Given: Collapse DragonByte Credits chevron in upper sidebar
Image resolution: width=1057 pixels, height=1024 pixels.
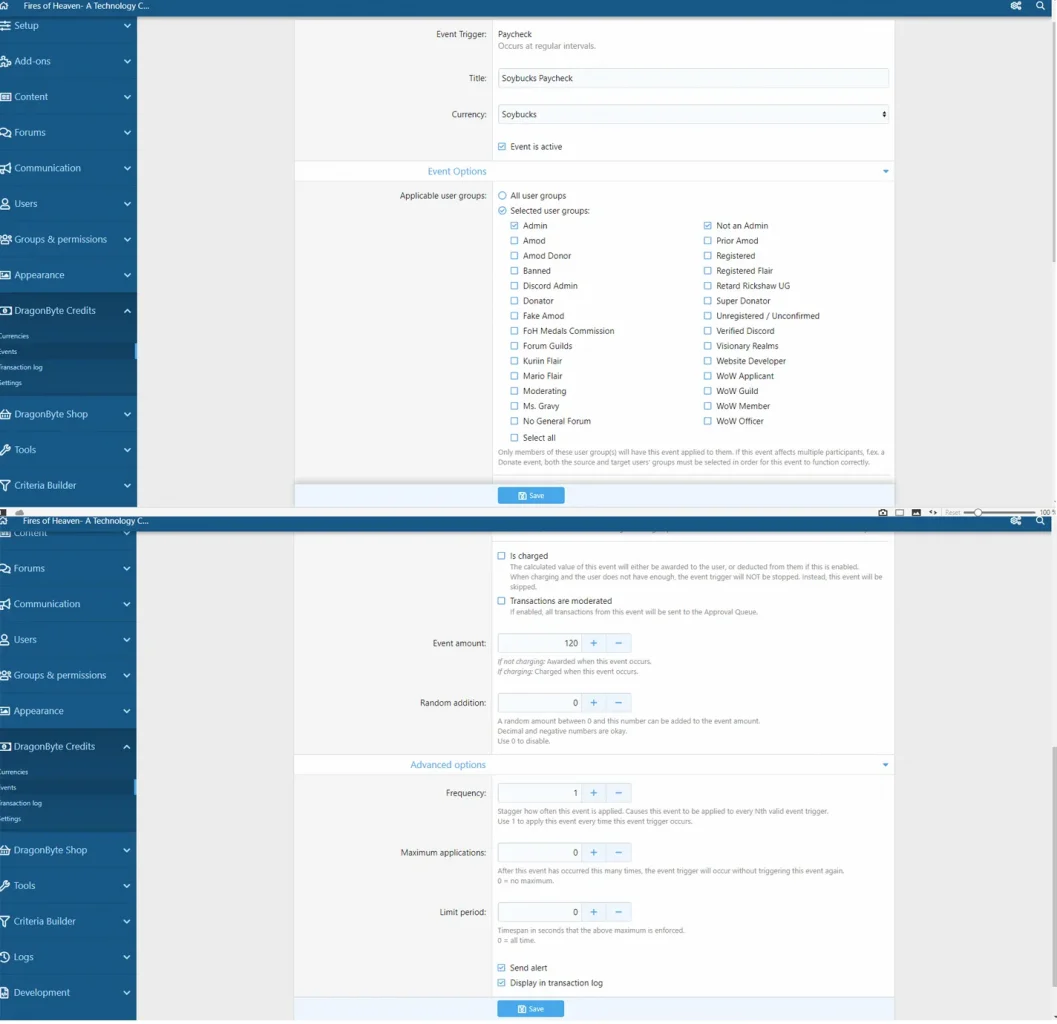Looking at the screenshot, I should pos(127,311).
